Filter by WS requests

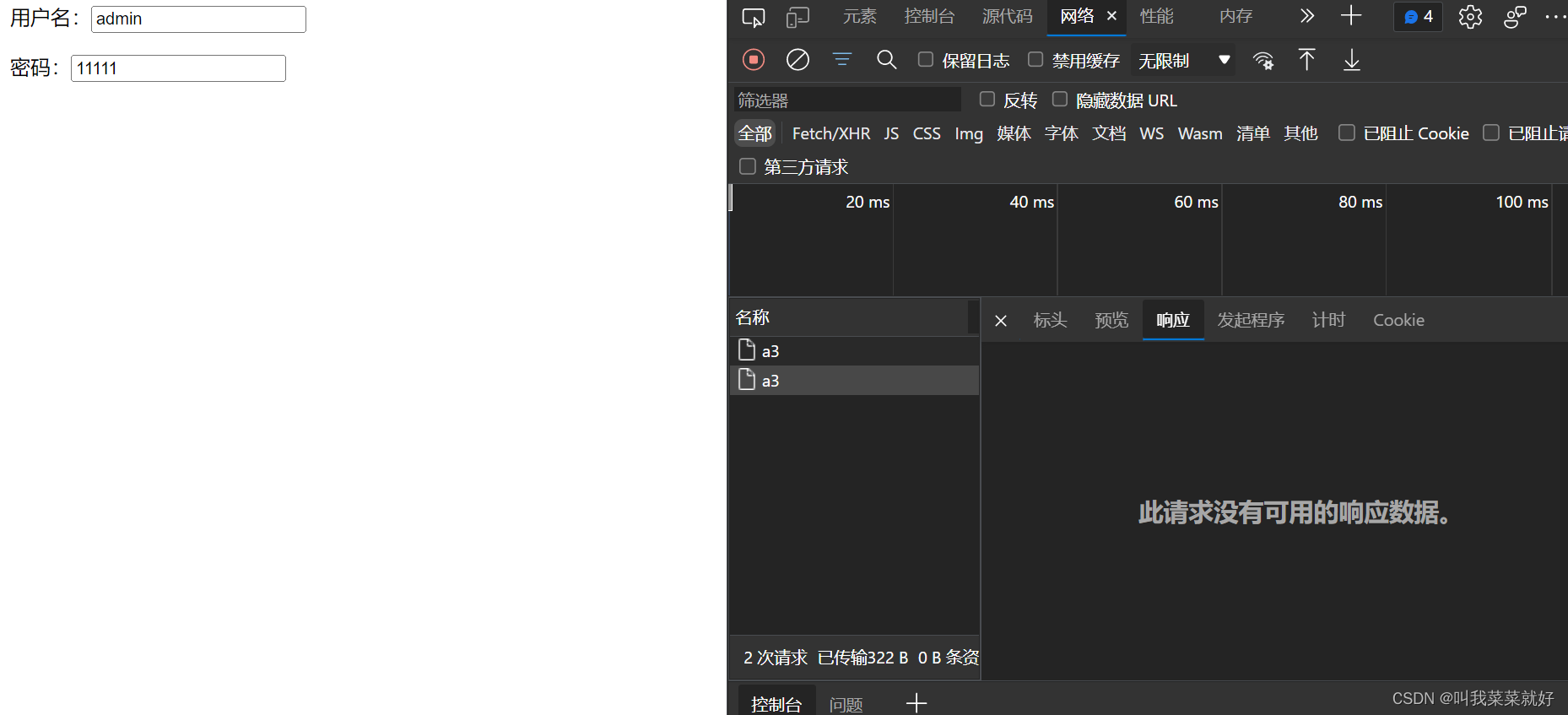click(x=1151, y=133)
